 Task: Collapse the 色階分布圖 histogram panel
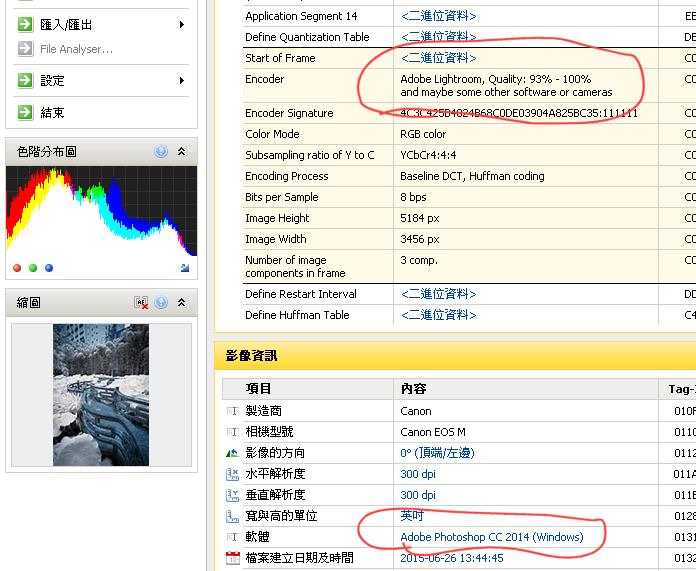(x=182, y=151)
